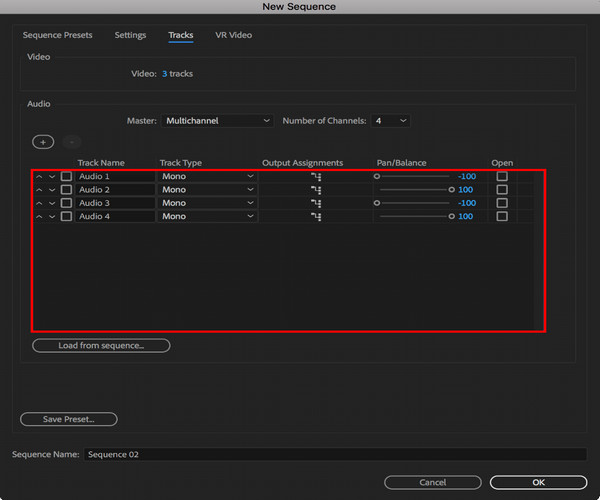Switch to the Settings tab
Screen dimensions: 600x500
tap(130, 35)
